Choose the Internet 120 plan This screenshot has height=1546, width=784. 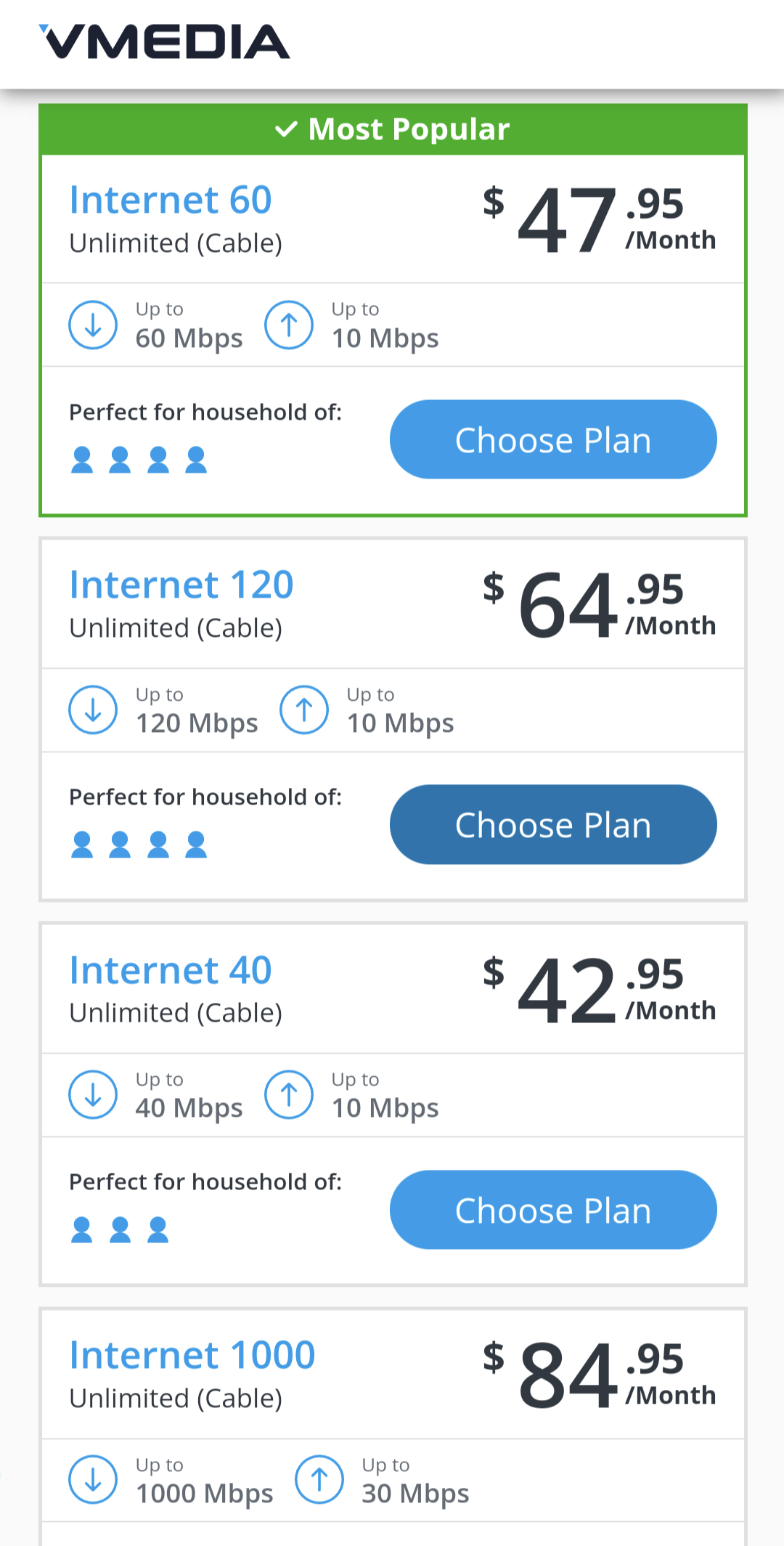(553, 824)
